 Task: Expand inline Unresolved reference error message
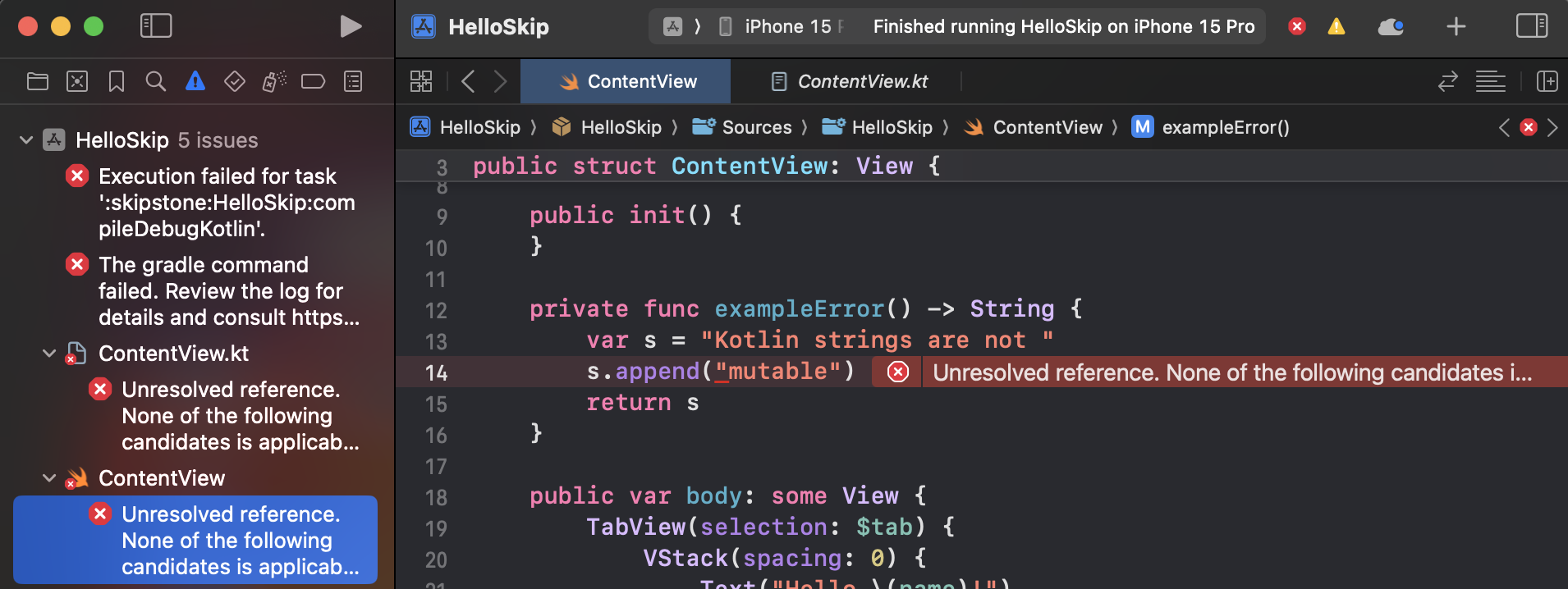pos(1232,372)
